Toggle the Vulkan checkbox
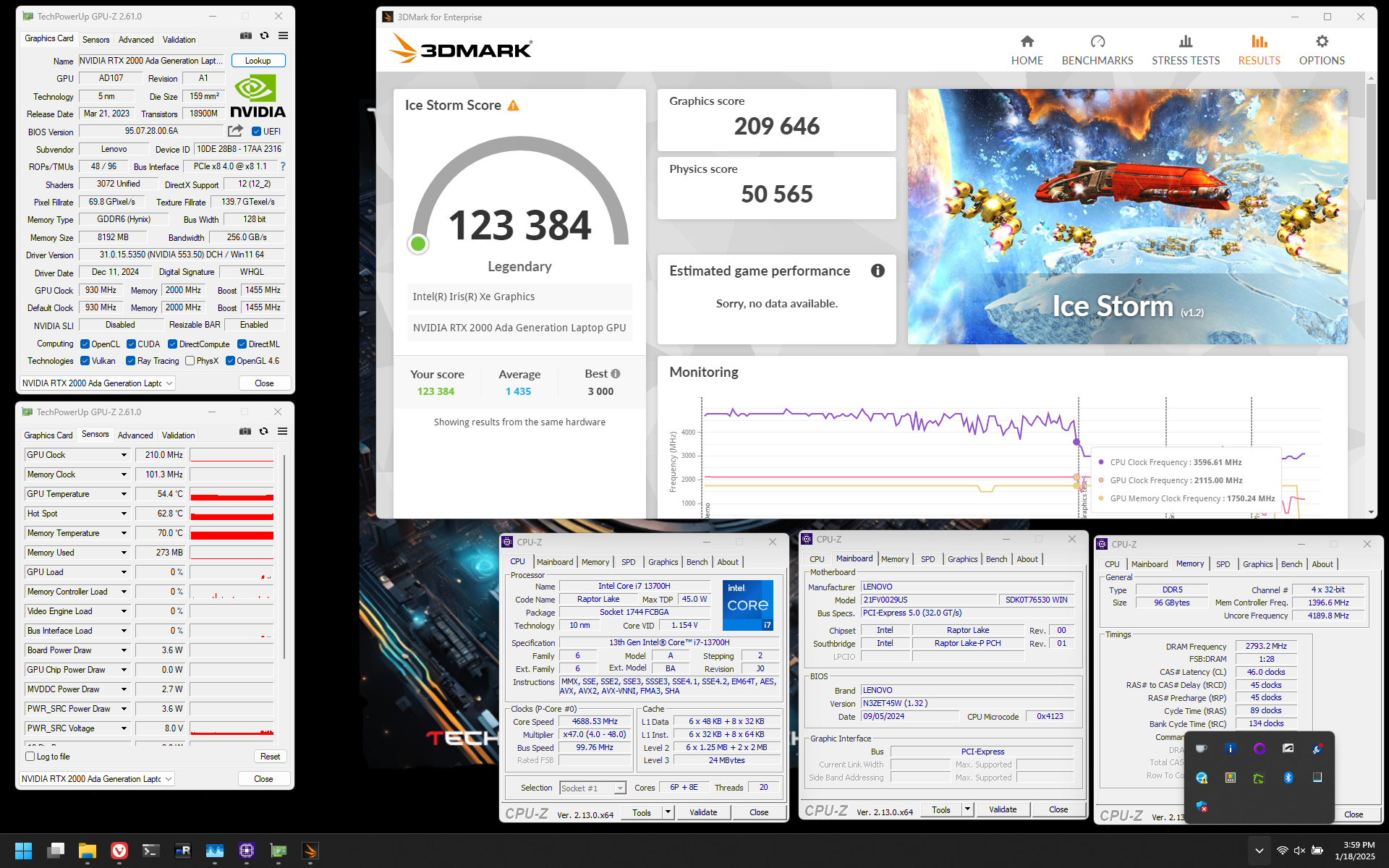This screenshot has height=868, width=1389. [x=85, y=361]
